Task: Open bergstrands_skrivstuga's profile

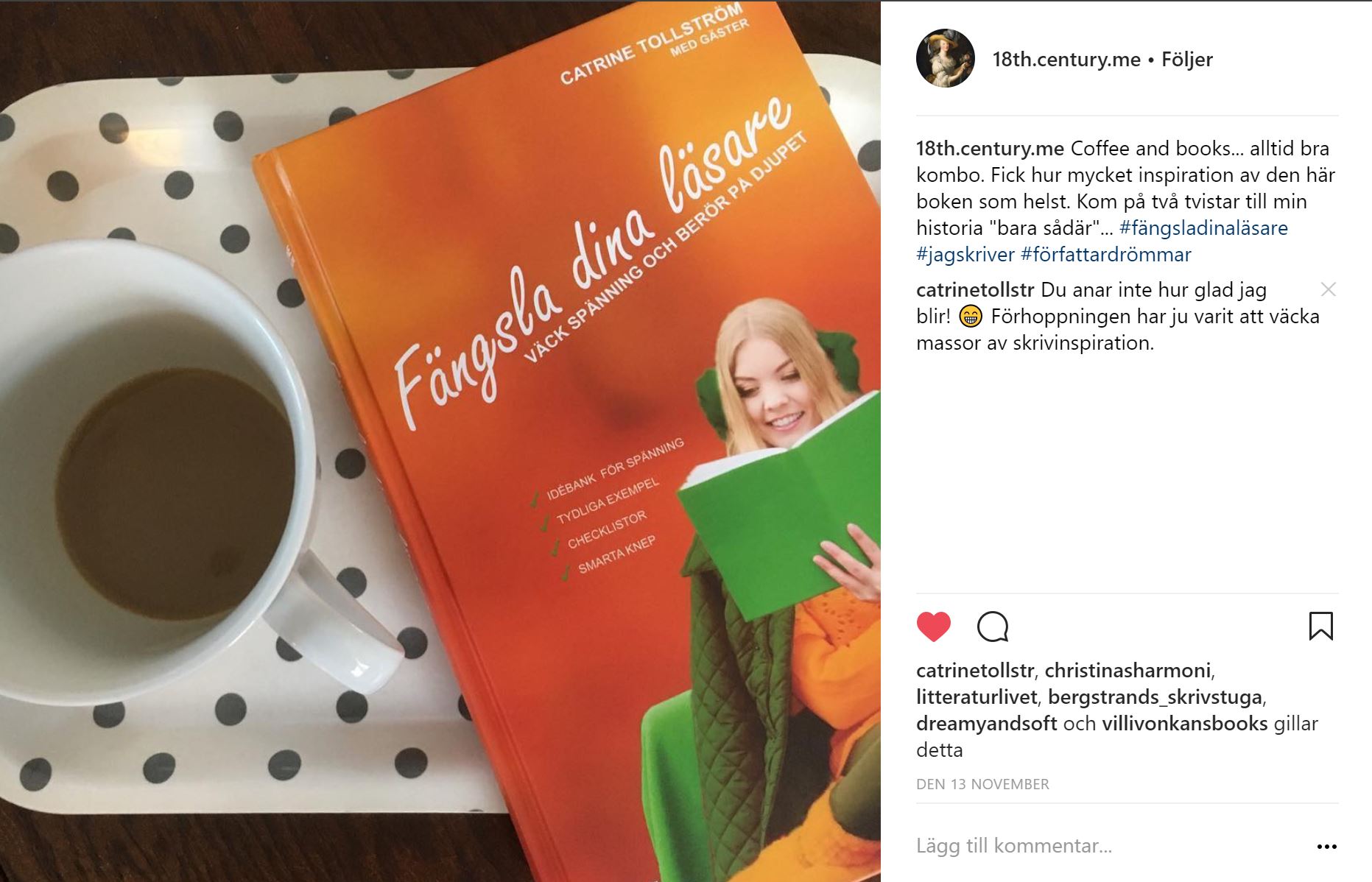Action: coord(1155,697)
